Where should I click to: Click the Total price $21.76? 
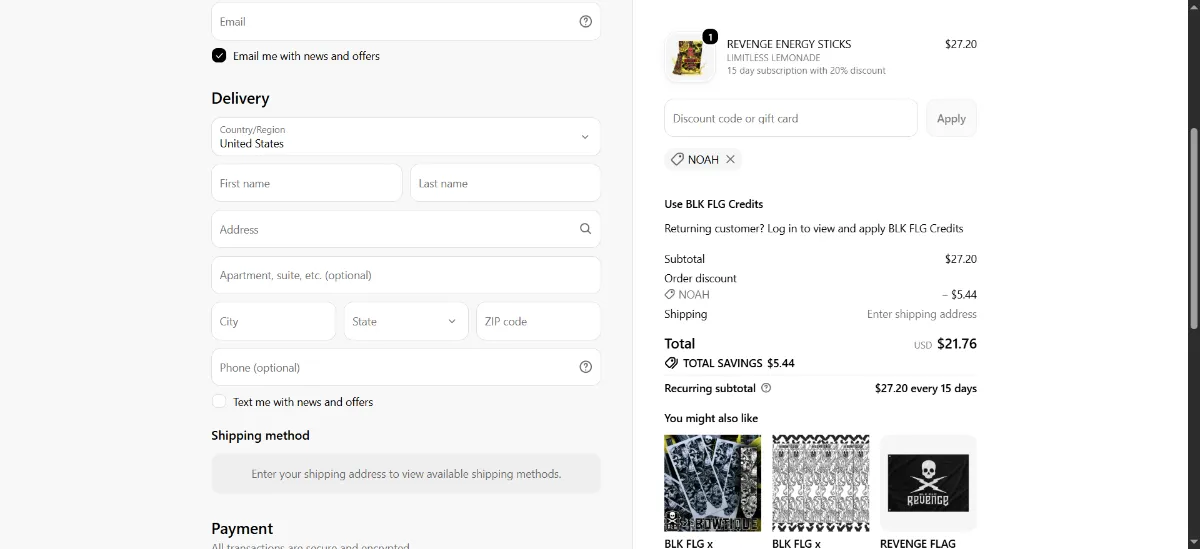tap(957, 343)
